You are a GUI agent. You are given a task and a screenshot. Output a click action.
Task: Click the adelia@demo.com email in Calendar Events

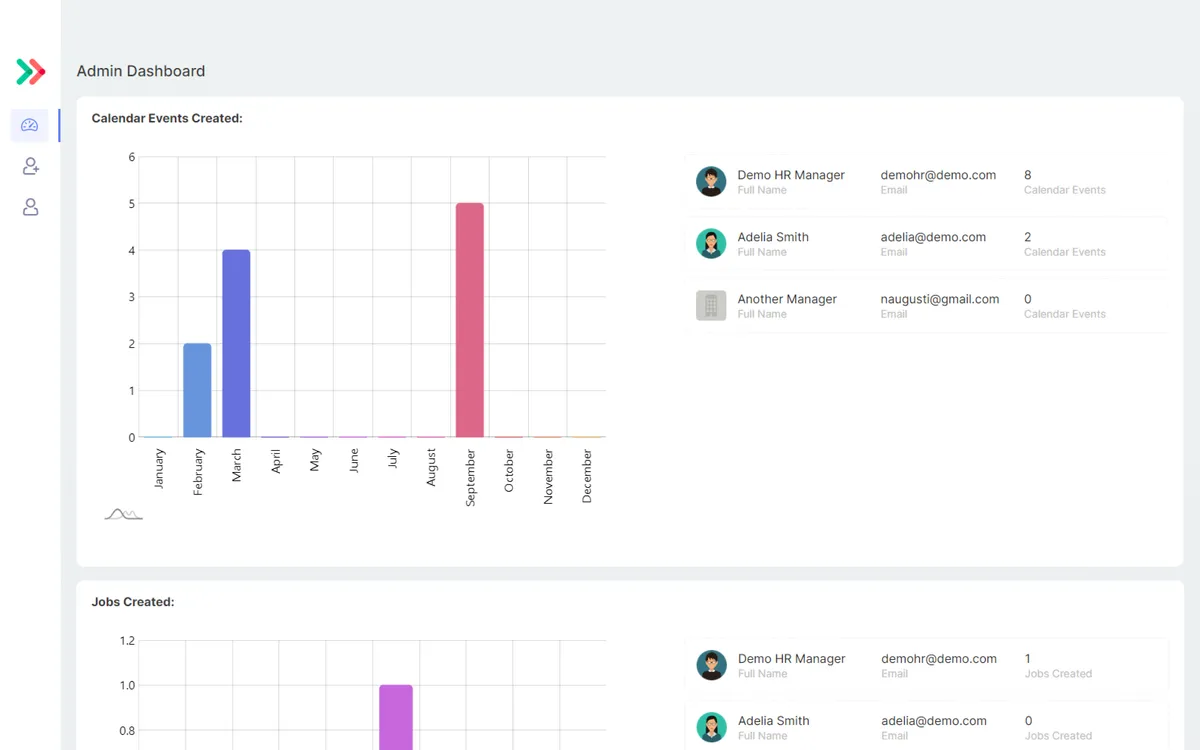tap(933, 237)
